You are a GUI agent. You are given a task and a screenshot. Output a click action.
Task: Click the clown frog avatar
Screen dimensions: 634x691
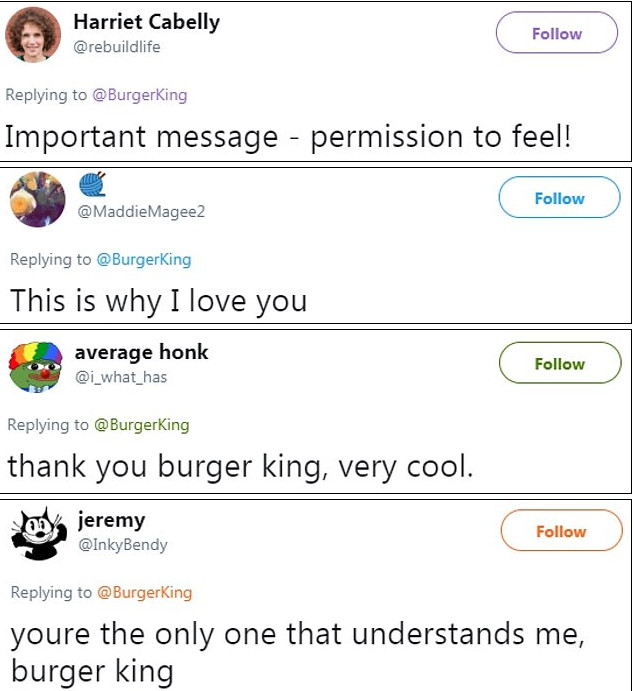point(36,366)
